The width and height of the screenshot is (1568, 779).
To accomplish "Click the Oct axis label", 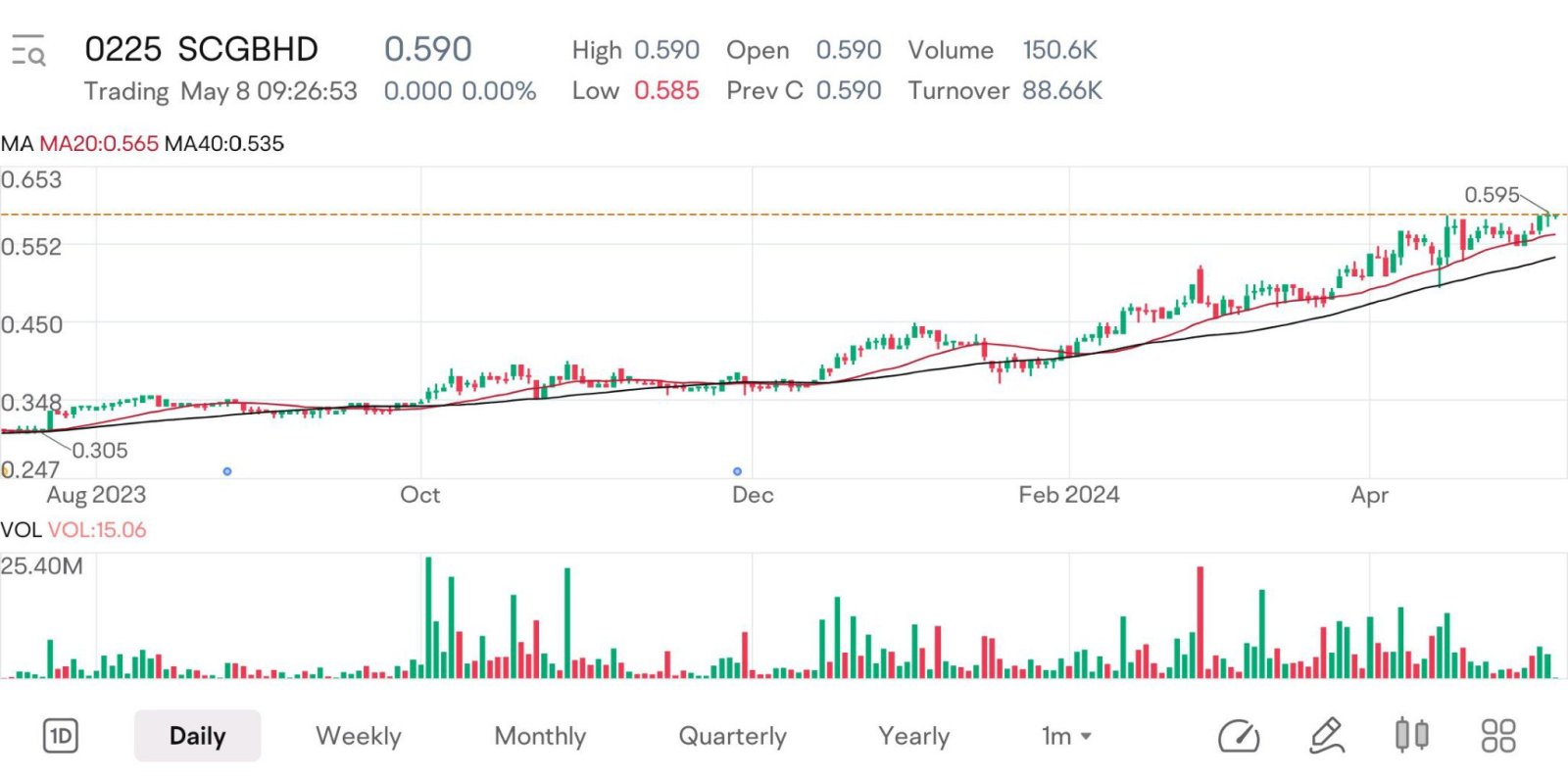I will tap(419, 495).
